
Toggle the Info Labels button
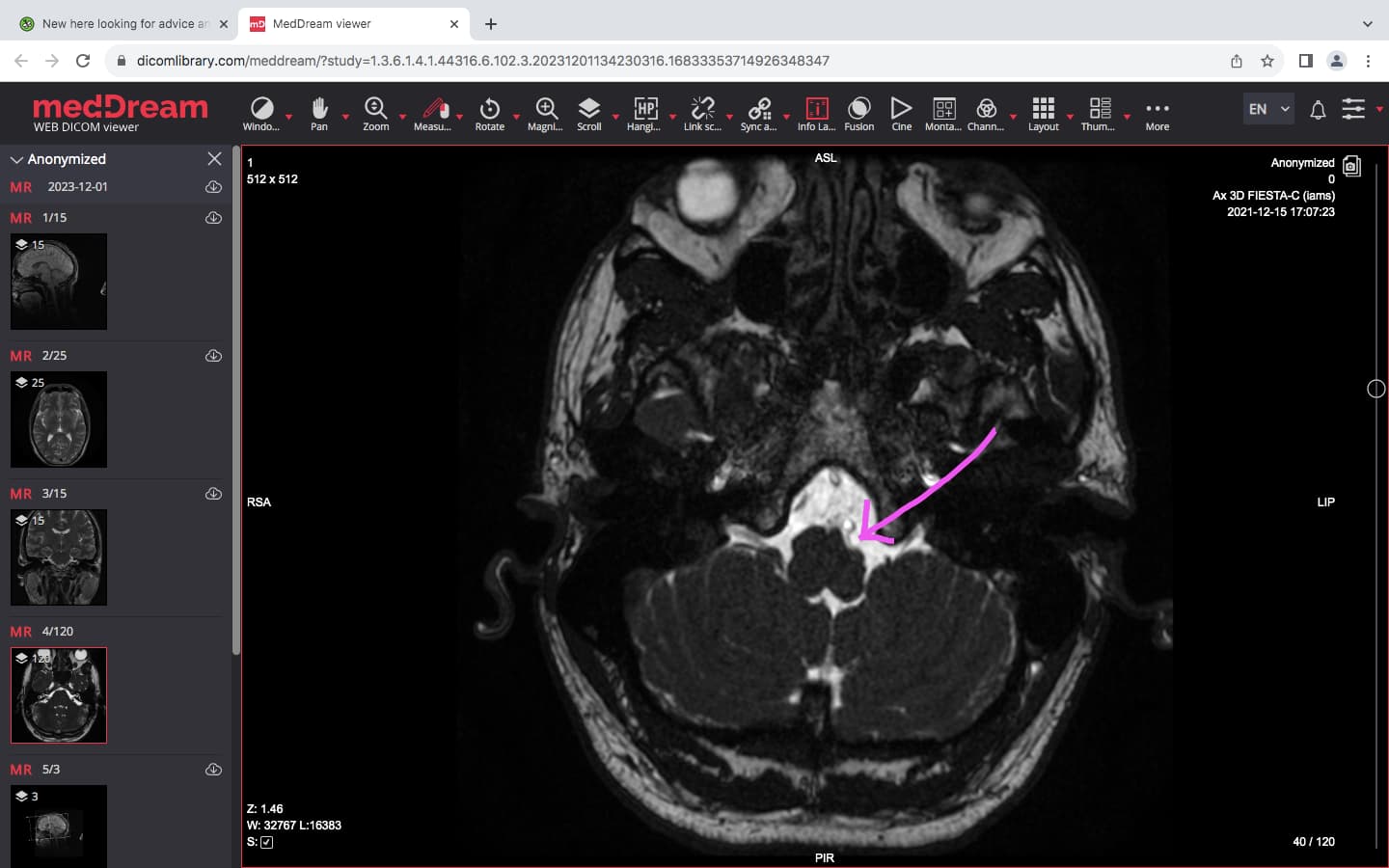[x=816, y=113]
